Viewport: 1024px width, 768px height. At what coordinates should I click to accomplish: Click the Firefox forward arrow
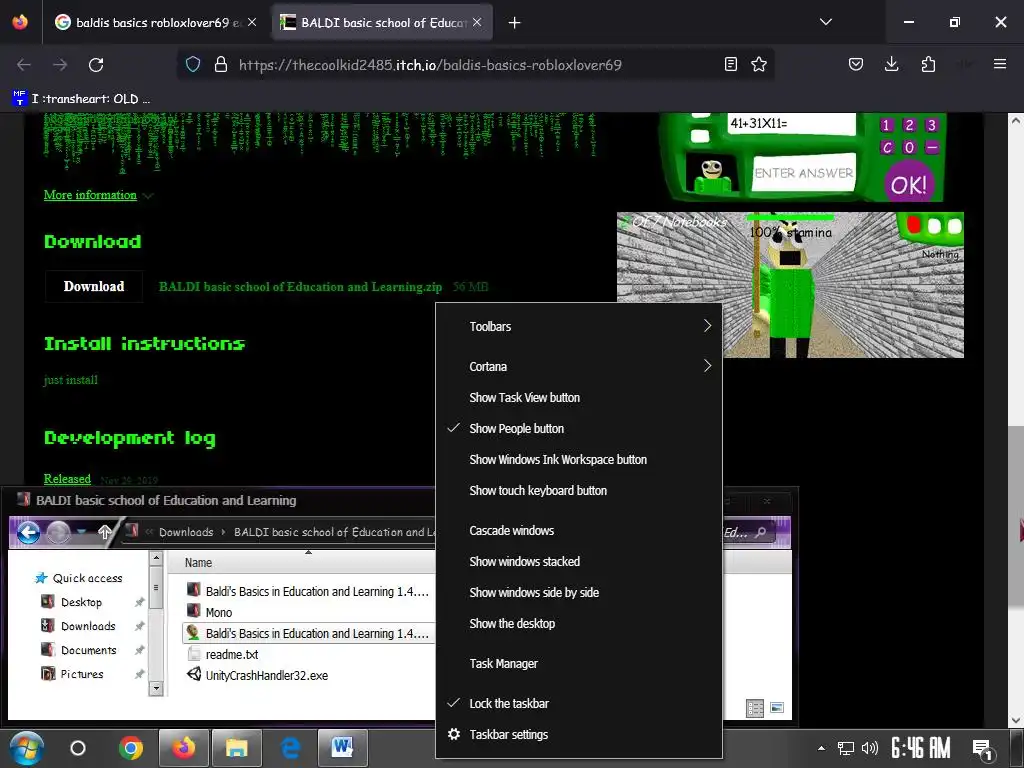(60, 65)
